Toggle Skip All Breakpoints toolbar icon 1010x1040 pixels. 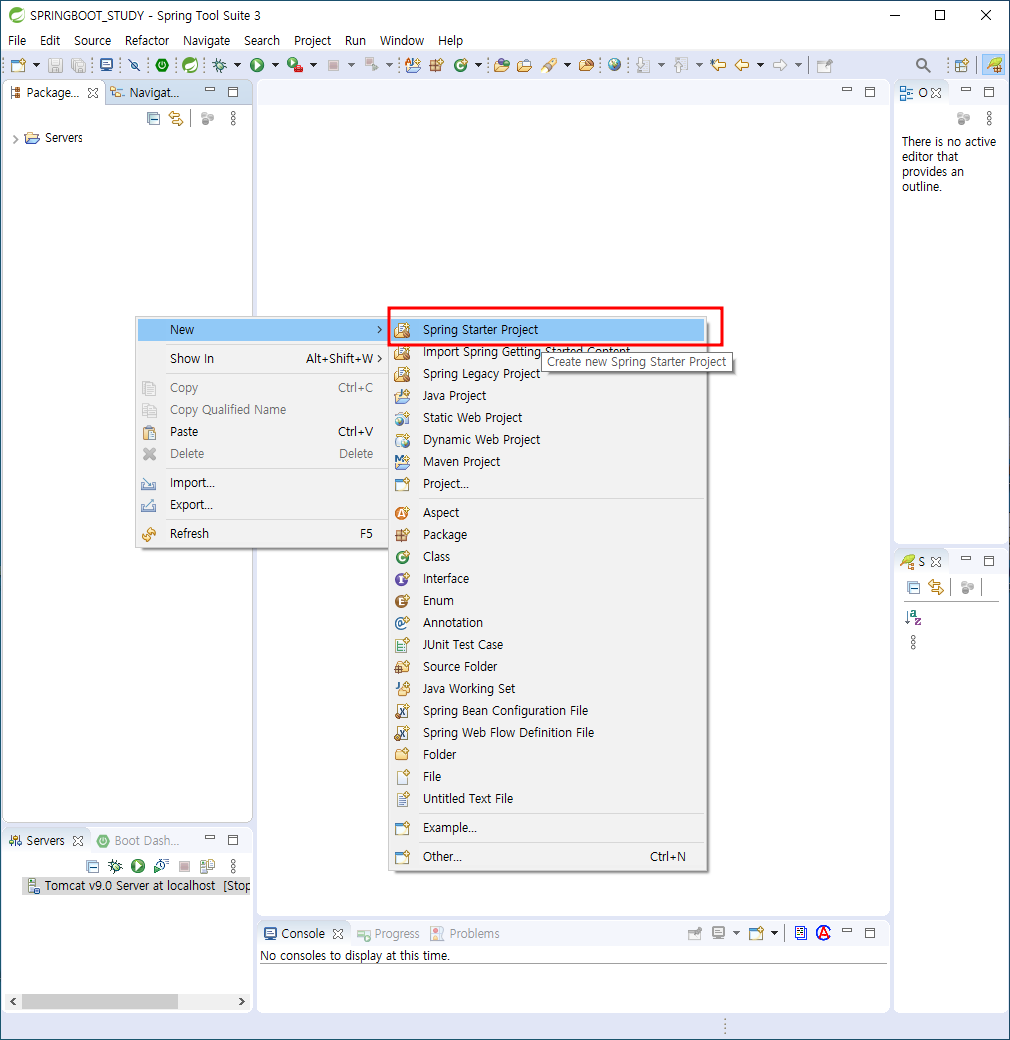coord(135,65)
